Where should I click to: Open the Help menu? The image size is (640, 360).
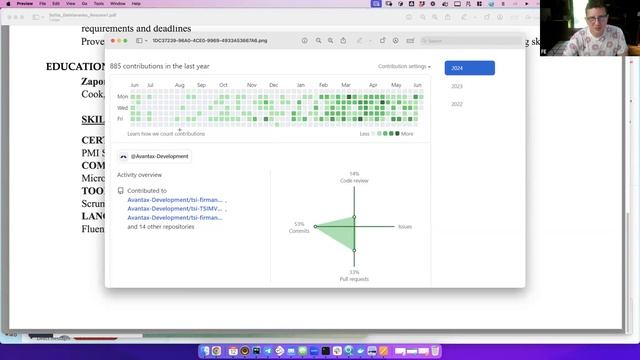136,4
